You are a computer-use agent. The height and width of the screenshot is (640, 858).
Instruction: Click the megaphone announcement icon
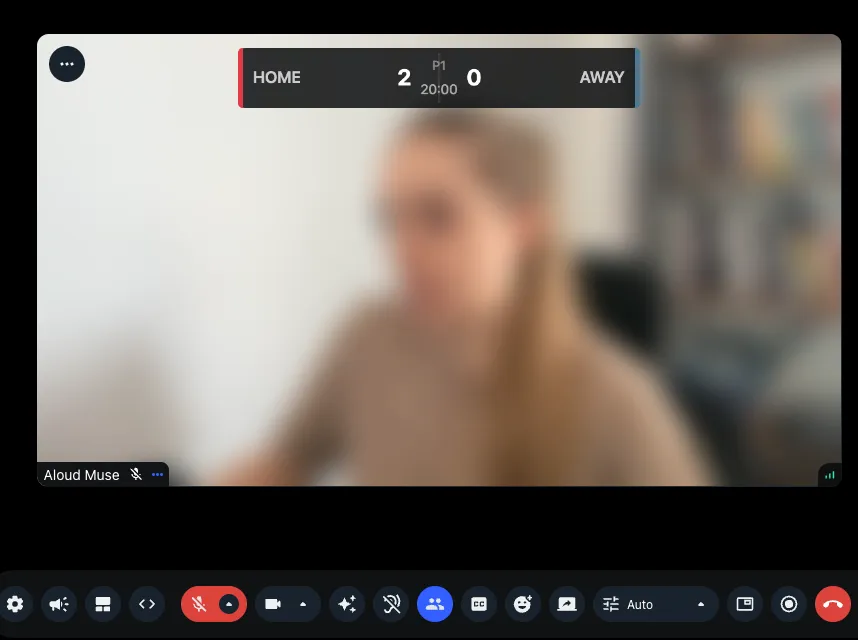click(59, 604)
